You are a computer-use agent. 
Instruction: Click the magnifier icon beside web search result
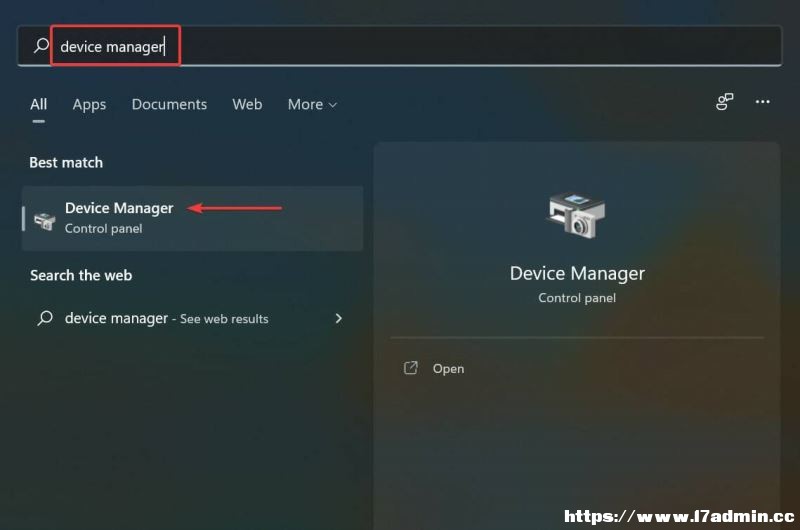[x=45, y=318]
